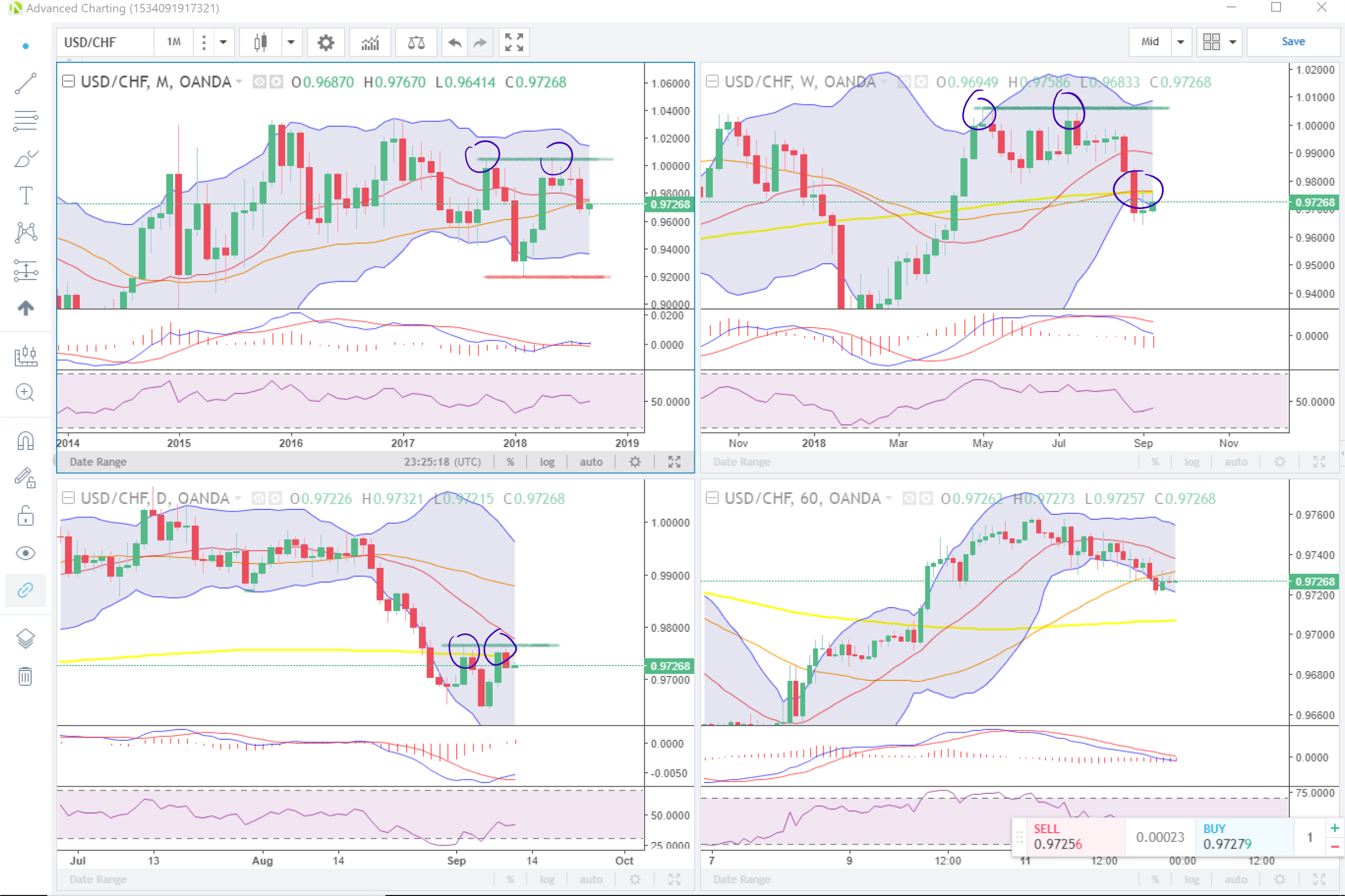The height and width of the screenshot is (896, 1345).
Task: Click the undo arrow in toolbar
Action: coord(455,42)
